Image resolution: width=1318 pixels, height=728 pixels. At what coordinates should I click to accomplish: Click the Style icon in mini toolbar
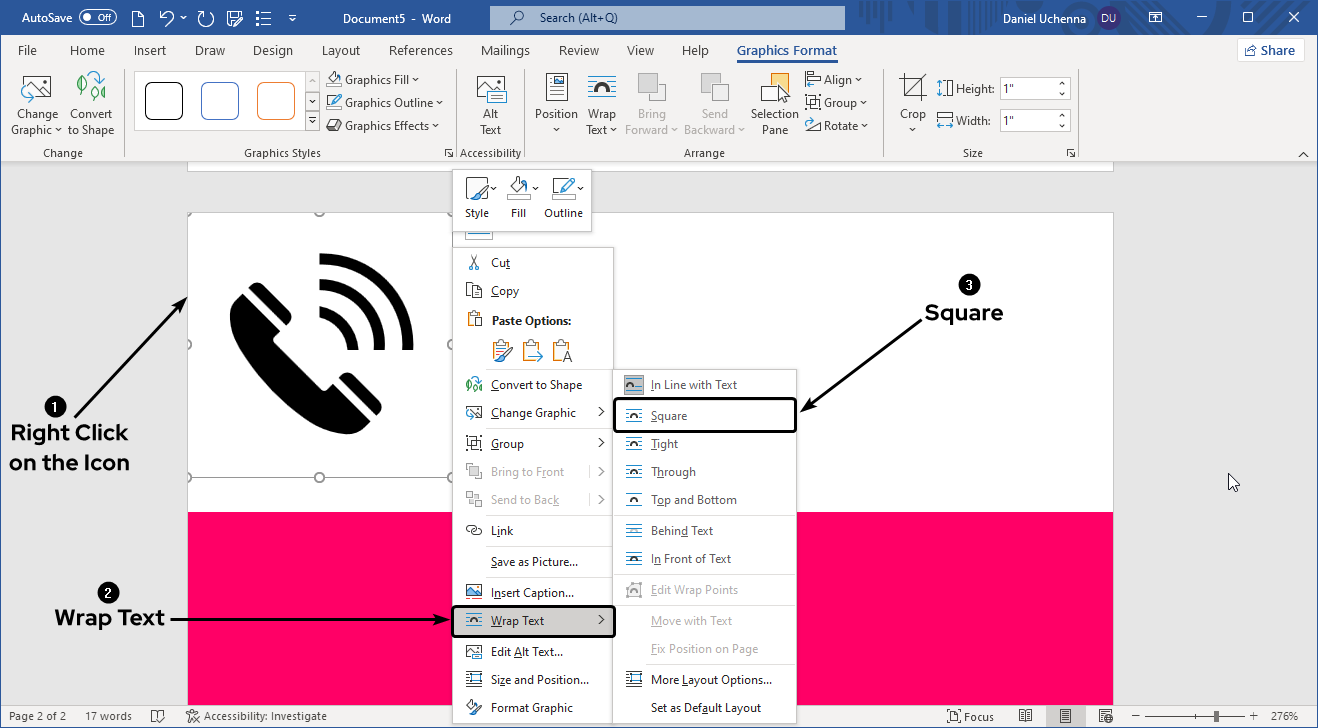pos(477,196)
